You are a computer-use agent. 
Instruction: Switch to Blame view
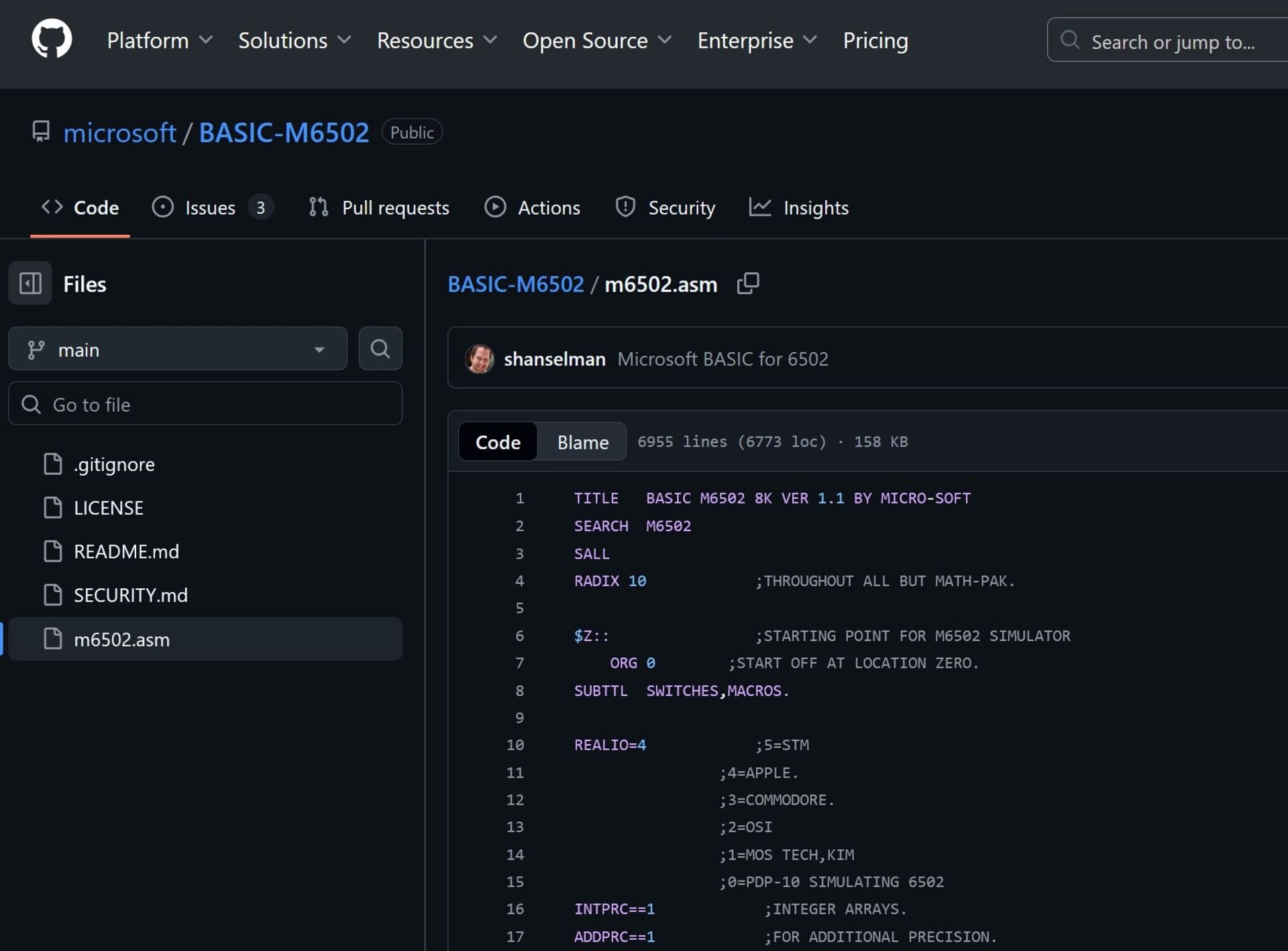[582, 442]
